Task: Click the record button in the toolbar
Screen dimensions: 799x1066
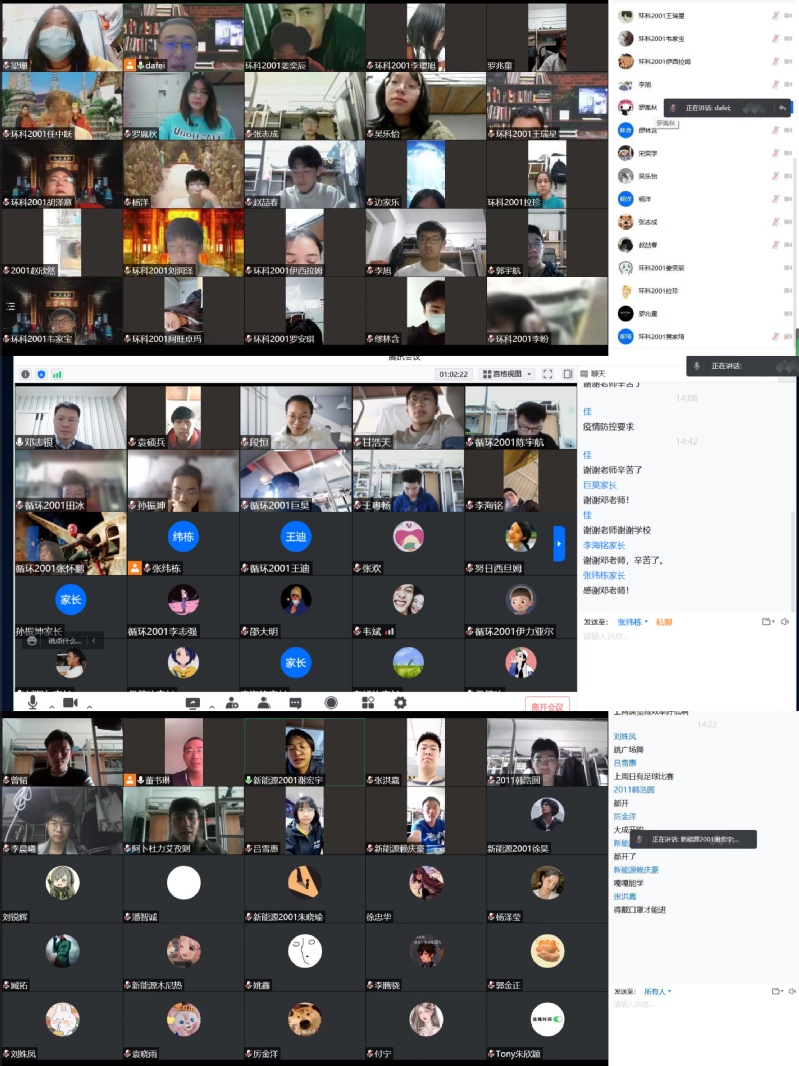Action: tap(331, 703)
